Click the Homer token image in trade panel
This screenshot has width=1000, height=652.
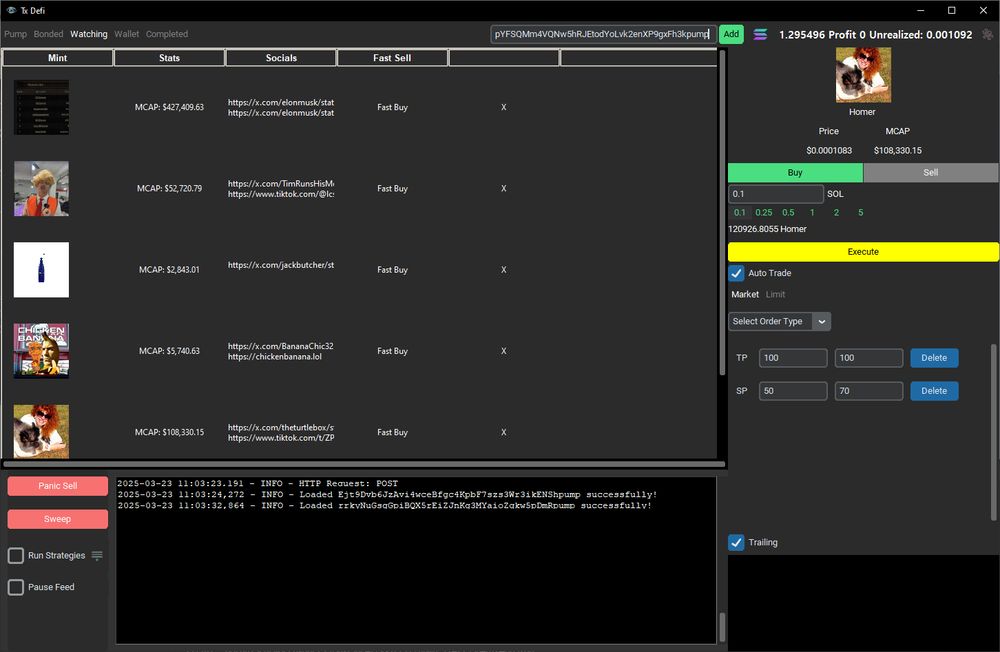click(x=864, y=75)
